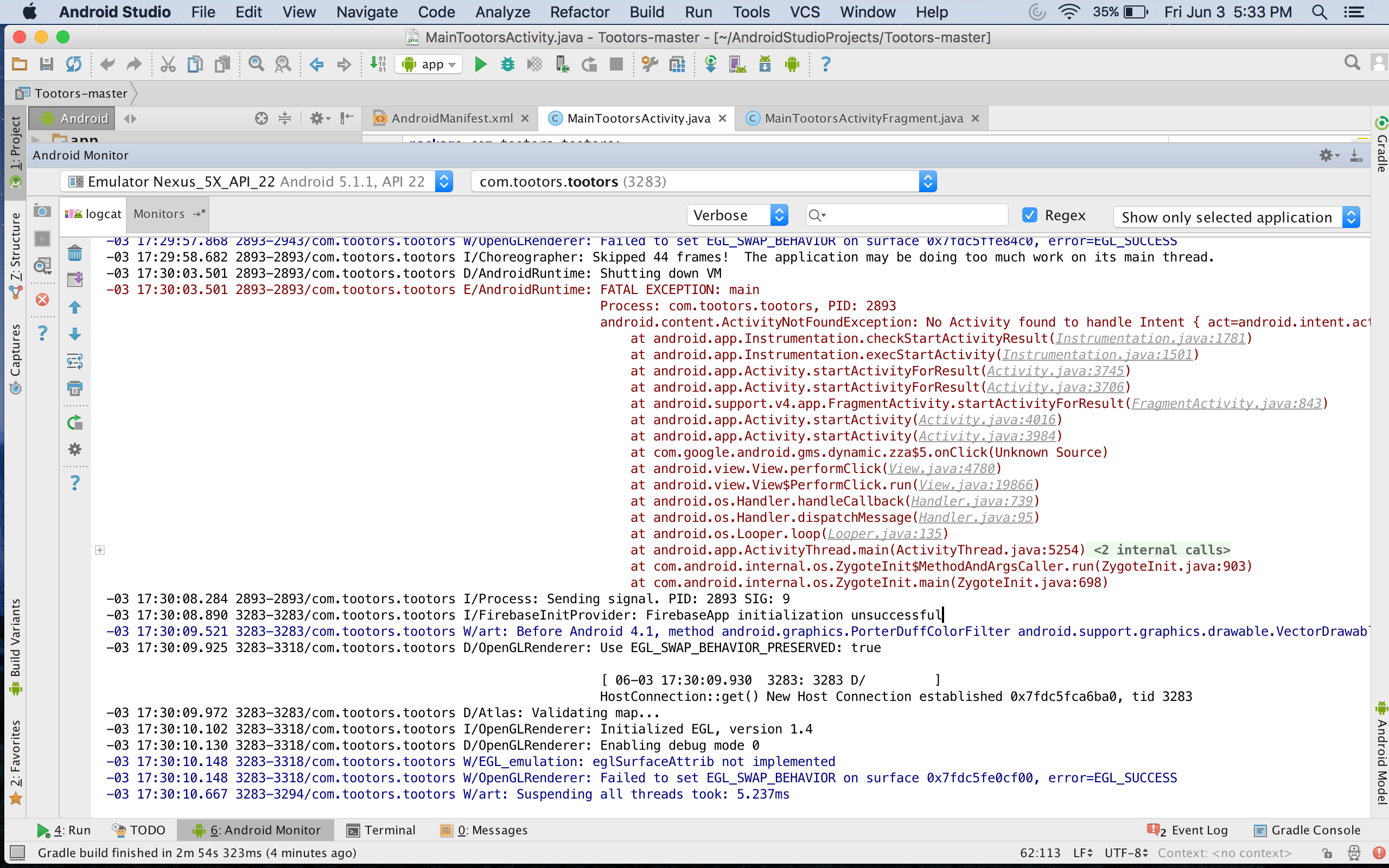The height and width of the screenshot is (868, 1389).
Task: Open Show only selected application dropdown
Action: pos(1237,217)
